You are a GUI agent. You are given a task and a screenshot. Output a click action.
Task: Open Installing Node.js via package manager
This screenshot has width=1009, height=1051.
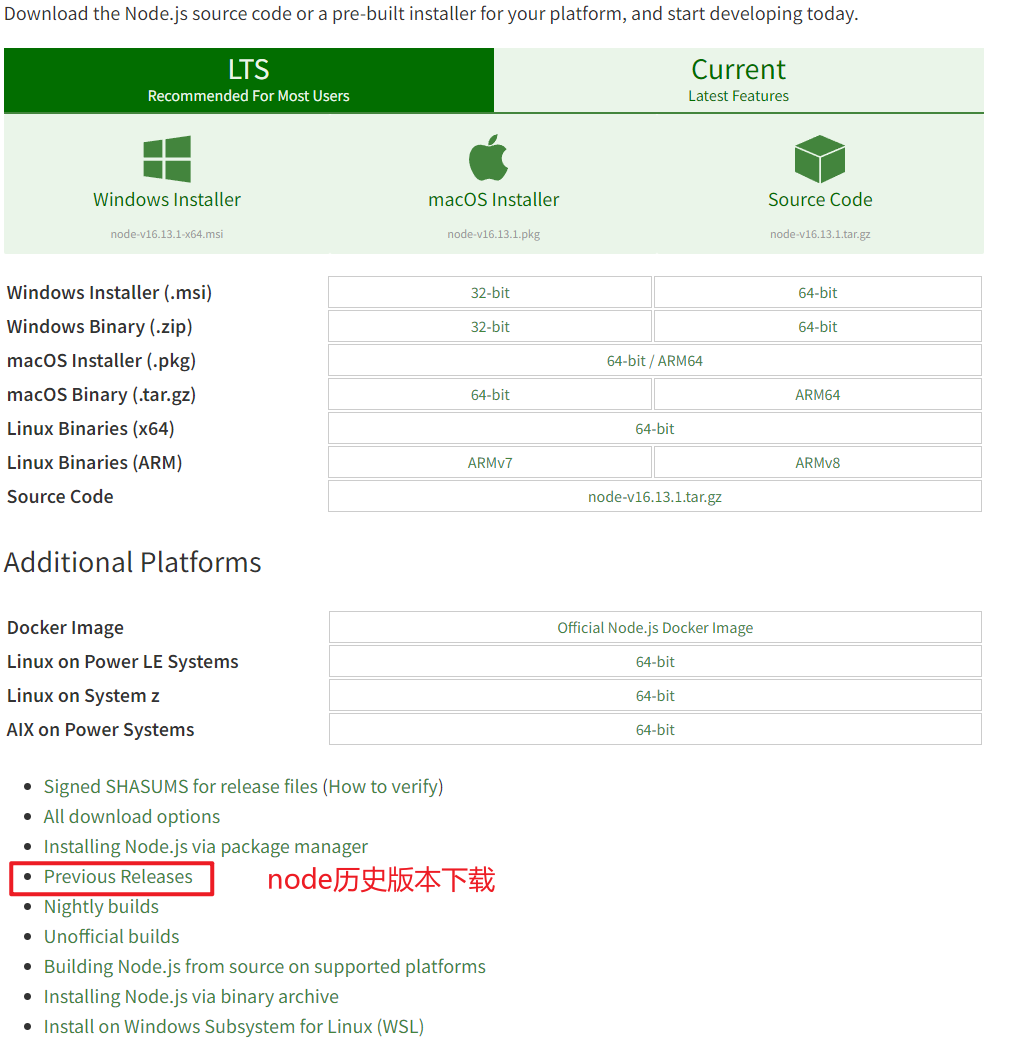coord(206,847)
